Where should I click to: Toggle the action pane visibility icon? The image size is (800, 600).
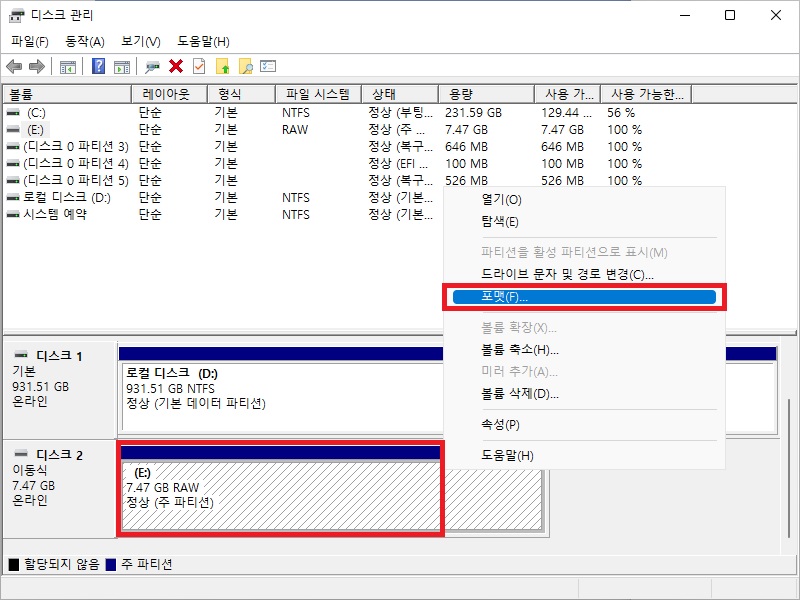click(123, 67)
